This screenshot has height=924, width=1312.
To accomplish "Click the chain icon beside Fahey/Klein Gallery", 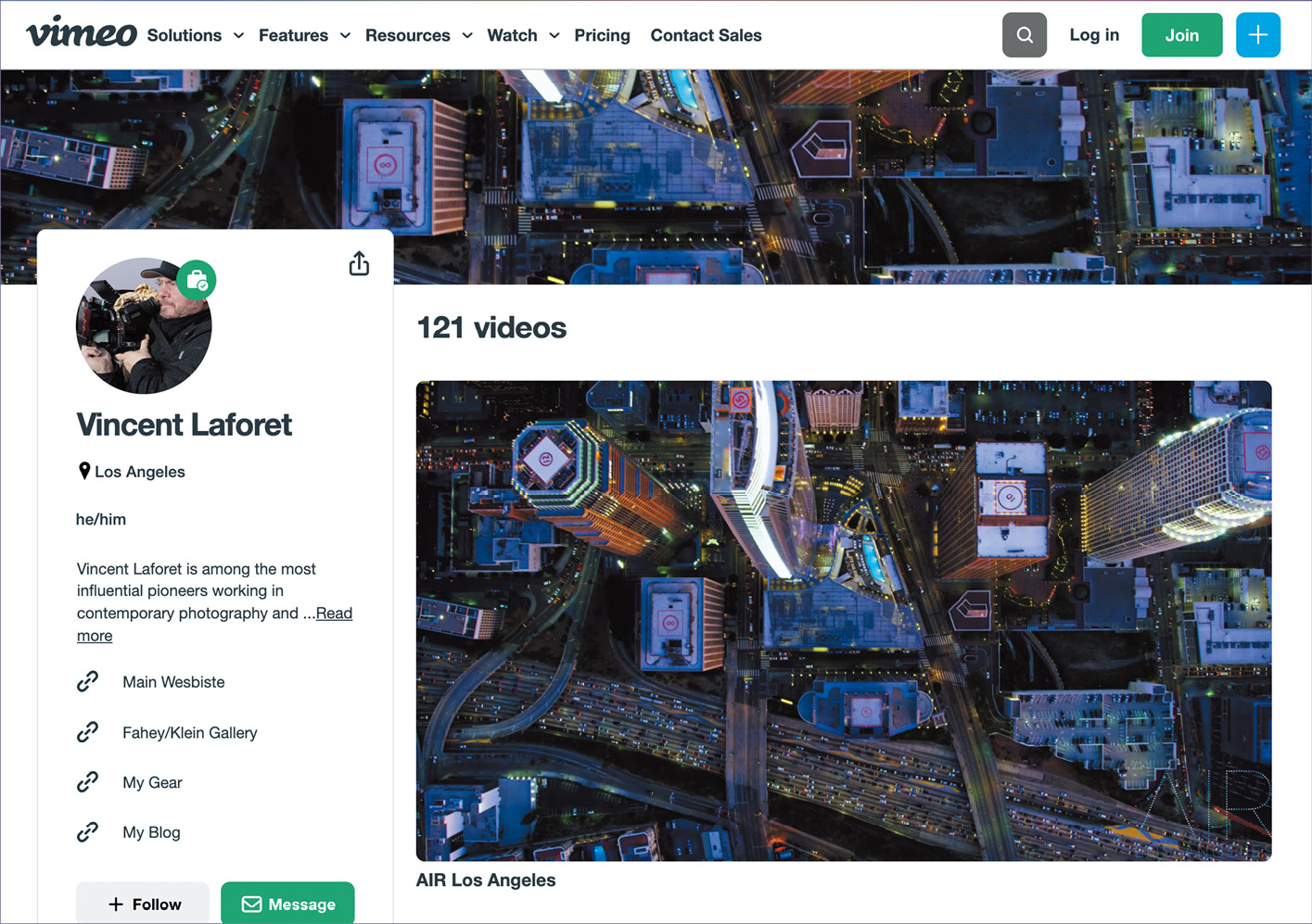I will [88, 732].
